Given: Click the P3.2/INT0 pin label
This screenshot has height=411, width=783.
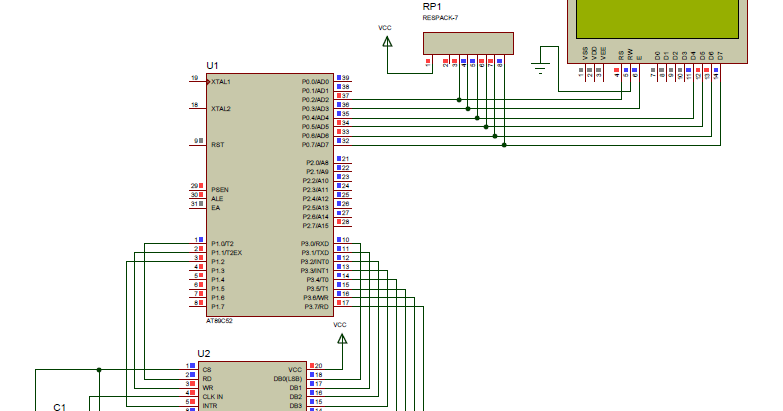Looking at the screenshot, I should pos(315,262).
